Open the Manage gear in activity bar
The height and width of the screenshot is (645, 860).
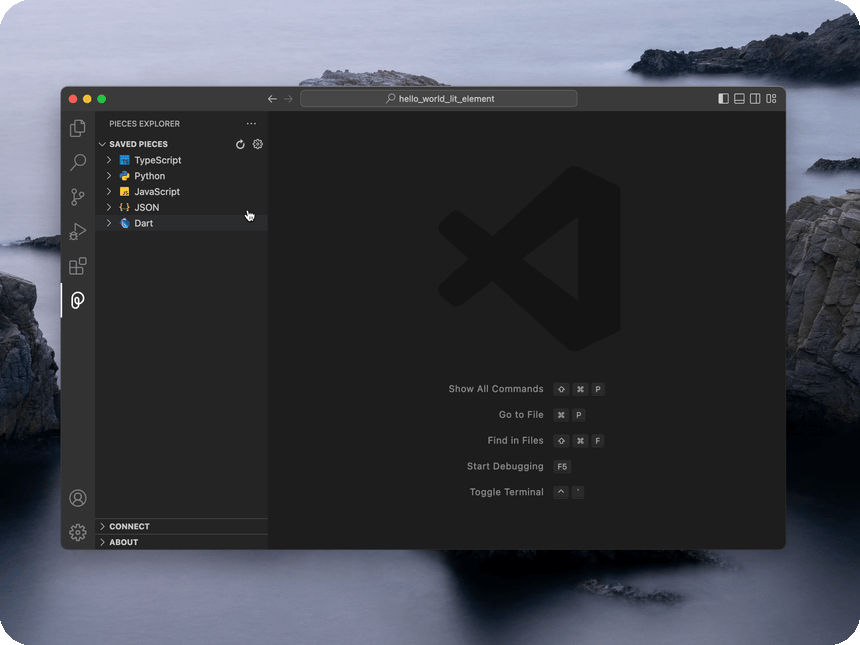tap(78, 532)
